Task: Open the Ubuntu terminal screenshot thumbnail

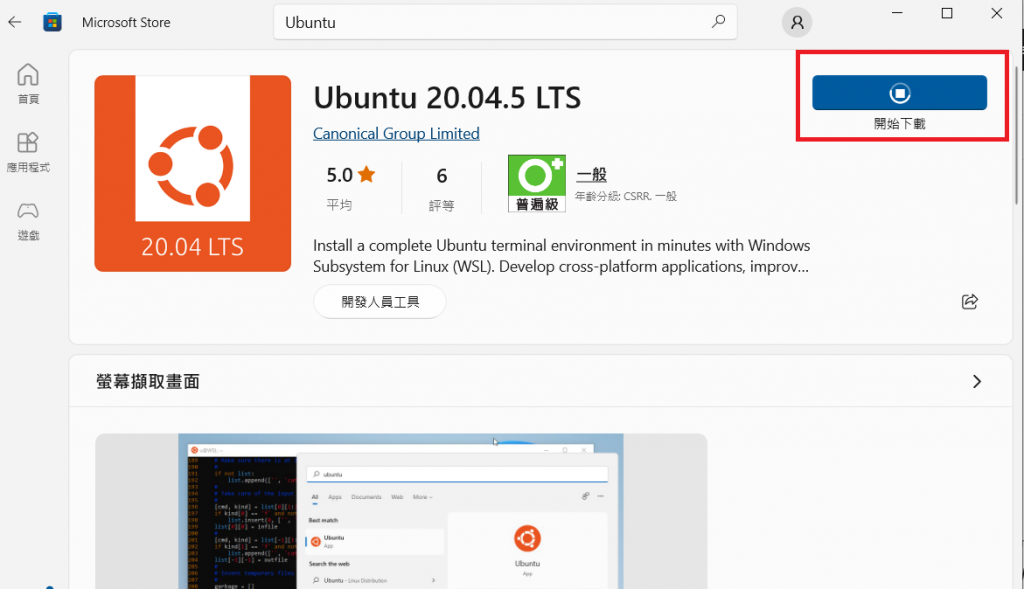Action: 401,511
